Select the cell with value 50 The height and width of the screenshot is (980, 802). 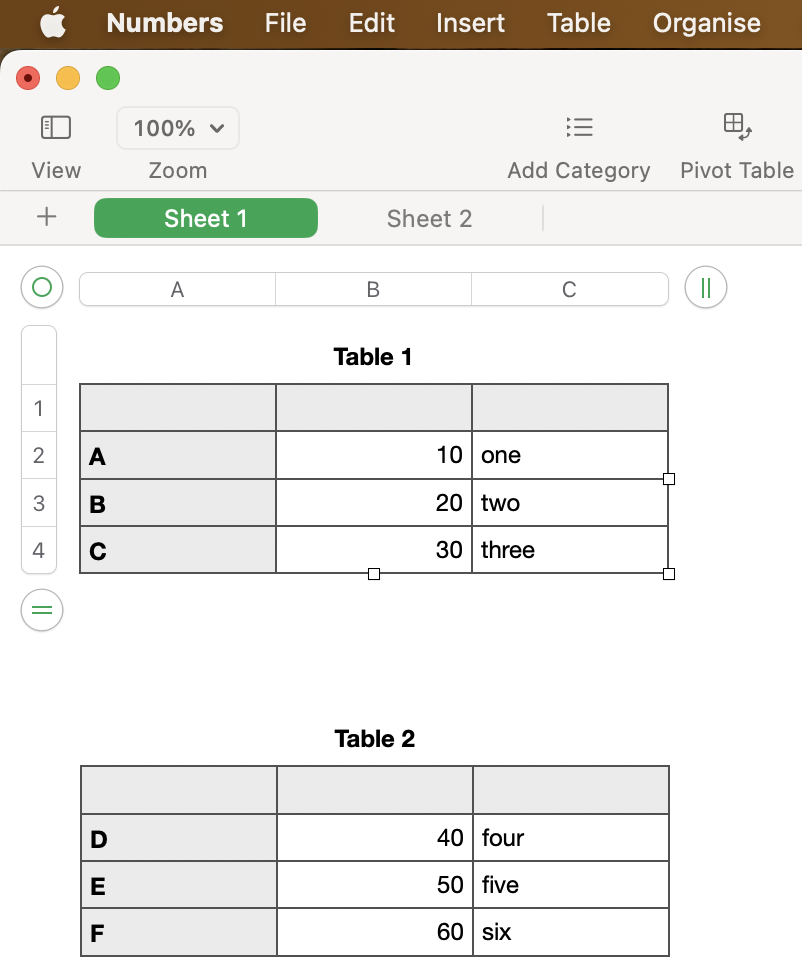click(374, 885)
